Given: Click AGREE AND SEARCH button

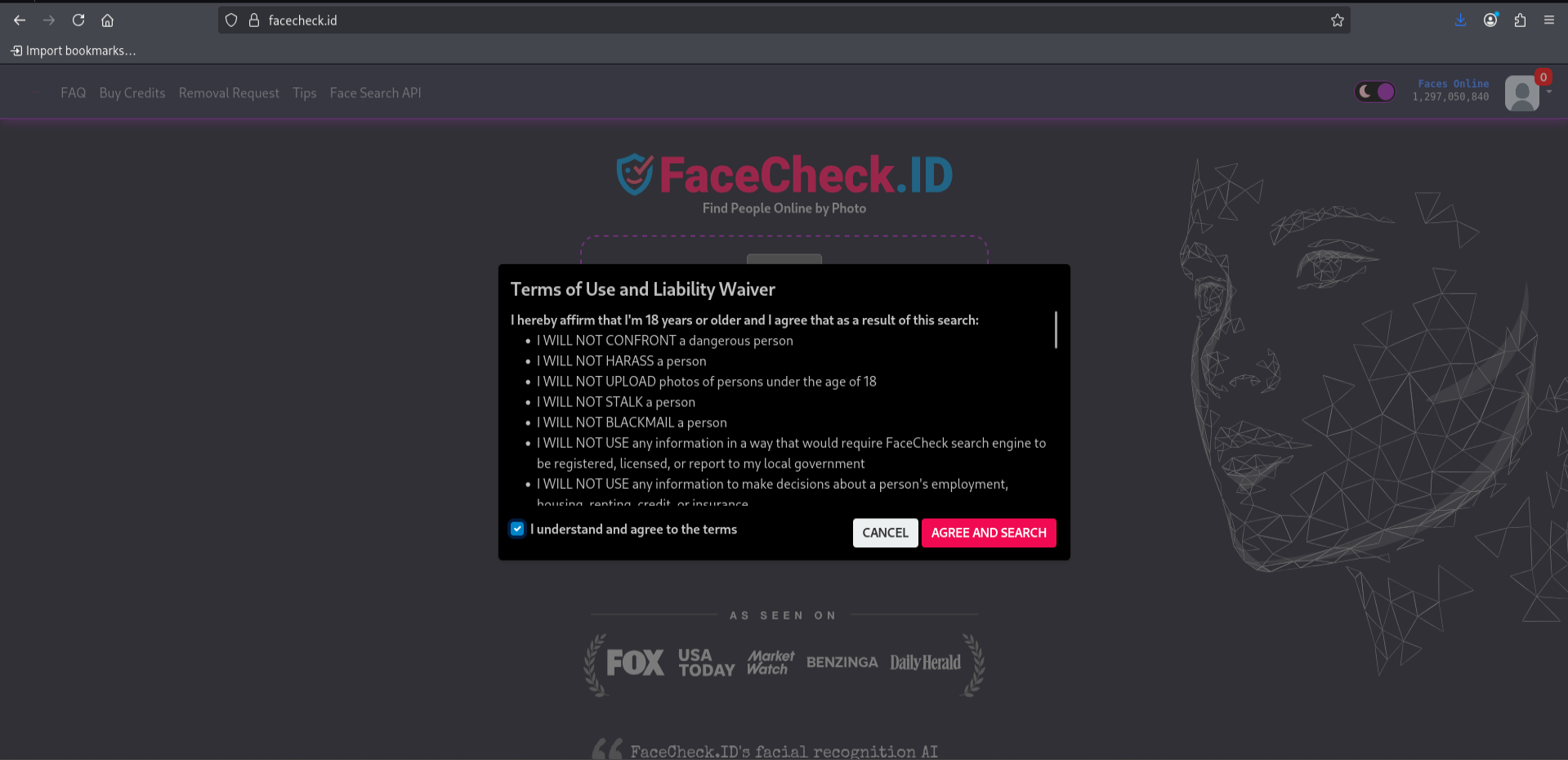Looking at the screenshot, I should click(989, 533).
